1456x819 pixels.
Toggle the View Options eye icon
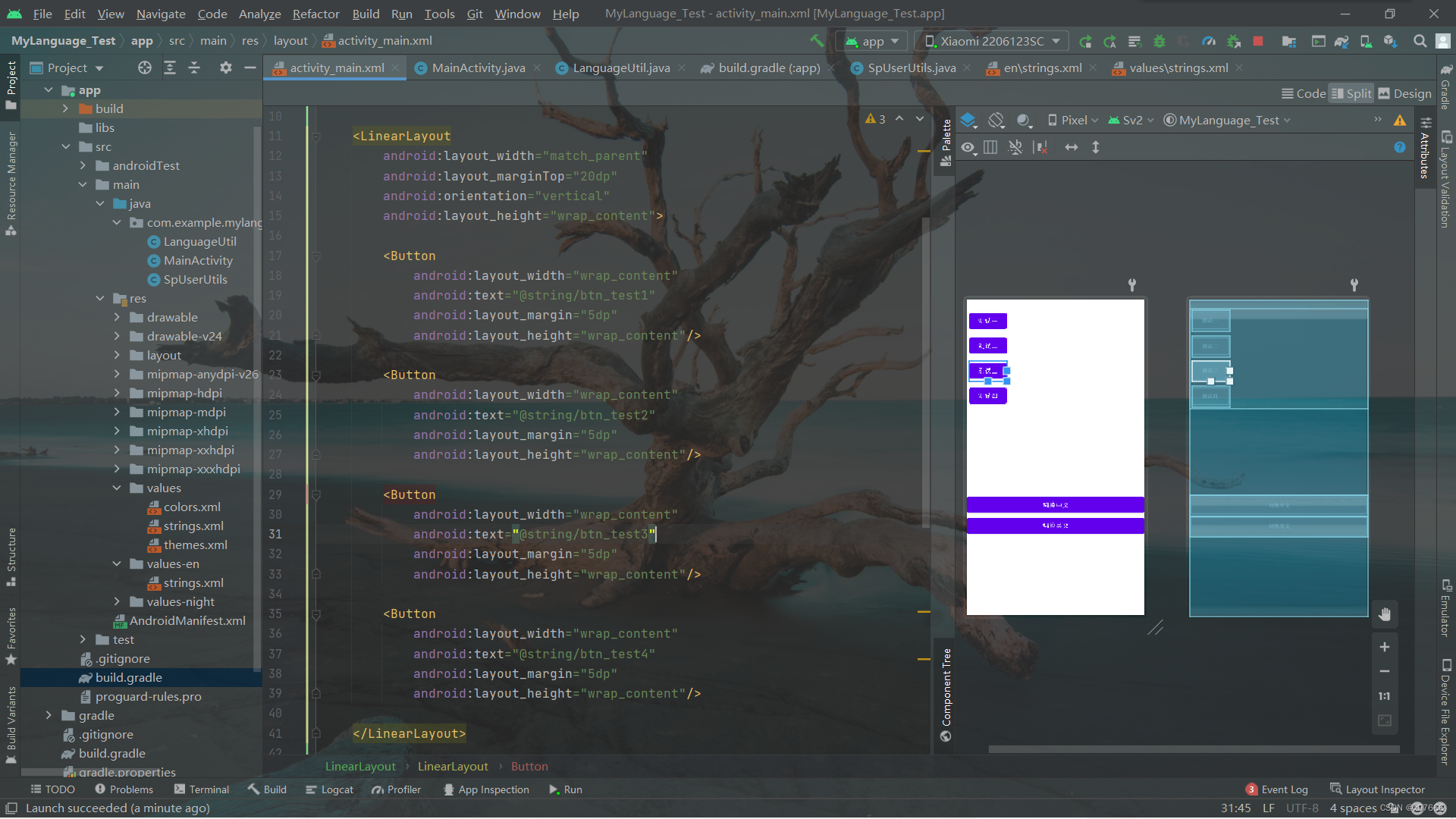968,147
